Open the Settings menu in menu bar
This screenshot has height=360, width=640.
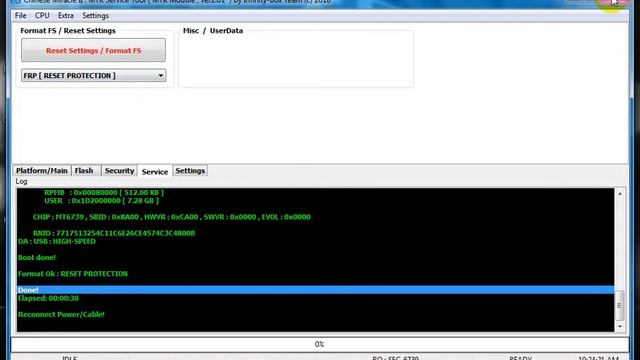96,16
